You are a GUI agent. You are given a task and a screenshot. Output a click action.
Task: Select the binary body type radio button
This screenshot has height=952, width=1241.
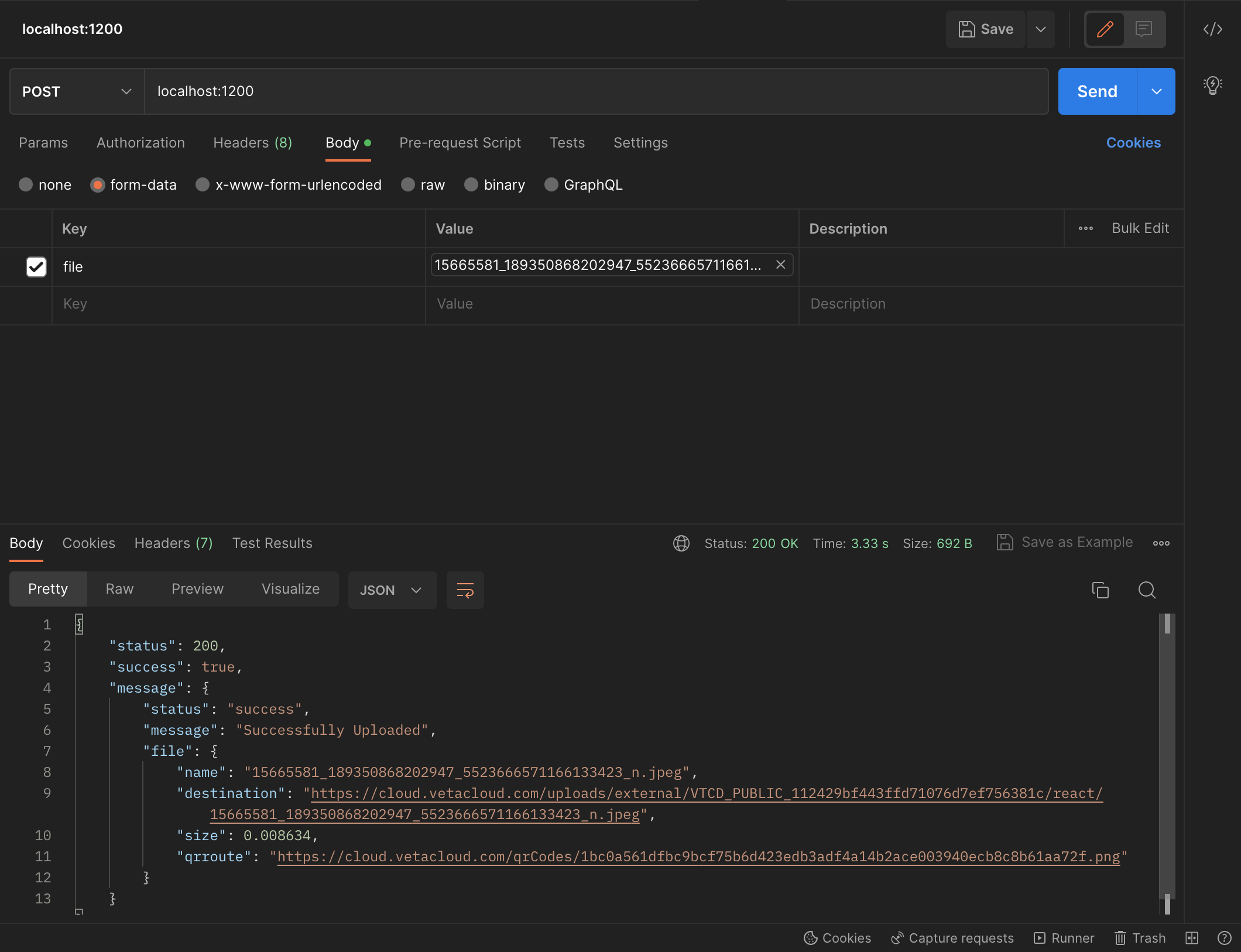(x=471, y=184)
